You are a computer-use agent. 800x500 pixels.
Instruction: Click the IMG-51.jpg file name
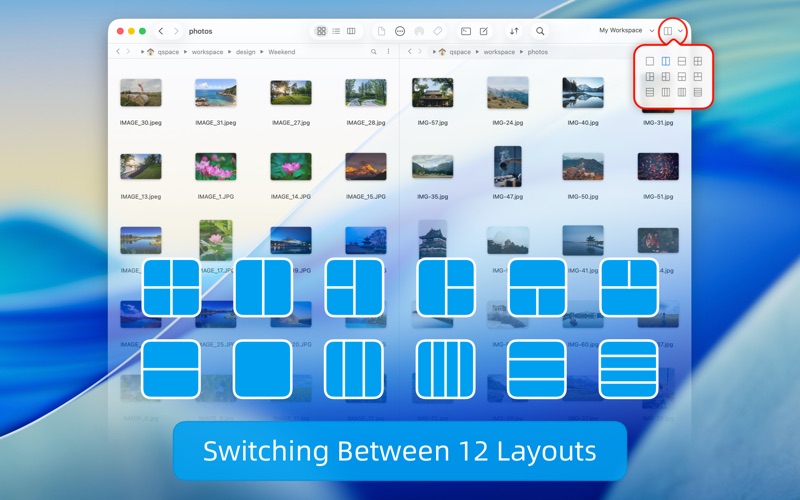pyautogui.click(x=658, y=196)
